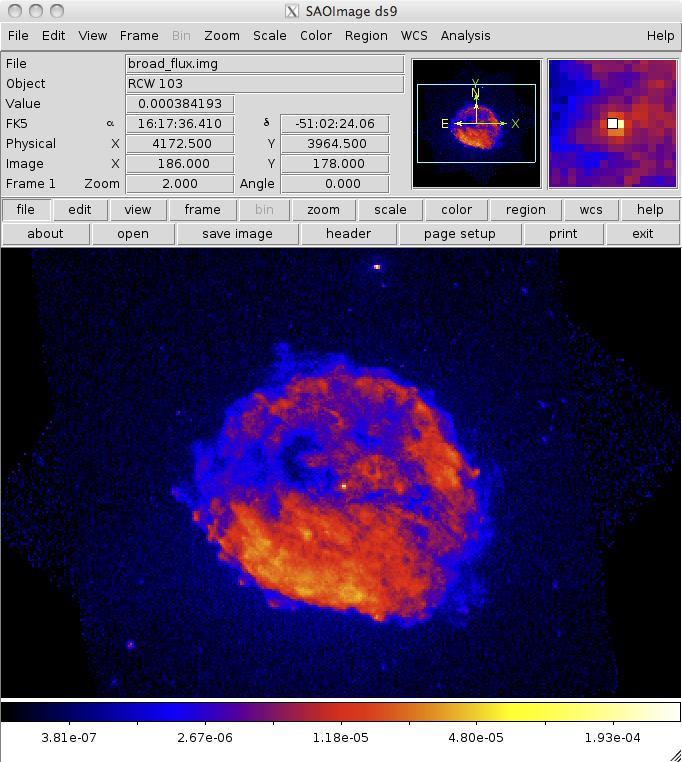Switch to the 'wcs' button bar tab
The width and height of the screenshot is (682, 762).
pyautogui.click(x=584, y=210)
